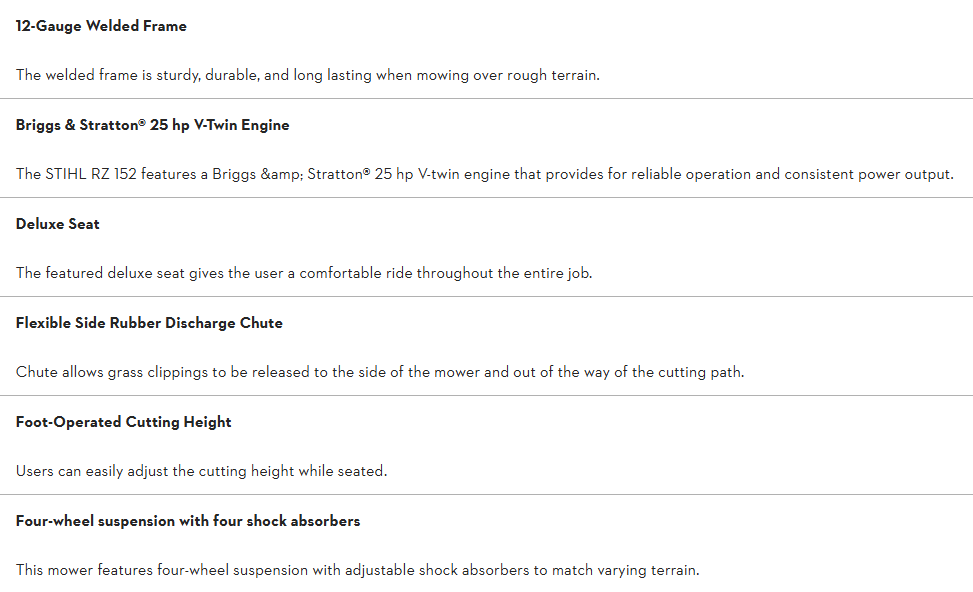
Task: Click the 'Users can easily adjust' description
Action: click(x=201, y=471)
